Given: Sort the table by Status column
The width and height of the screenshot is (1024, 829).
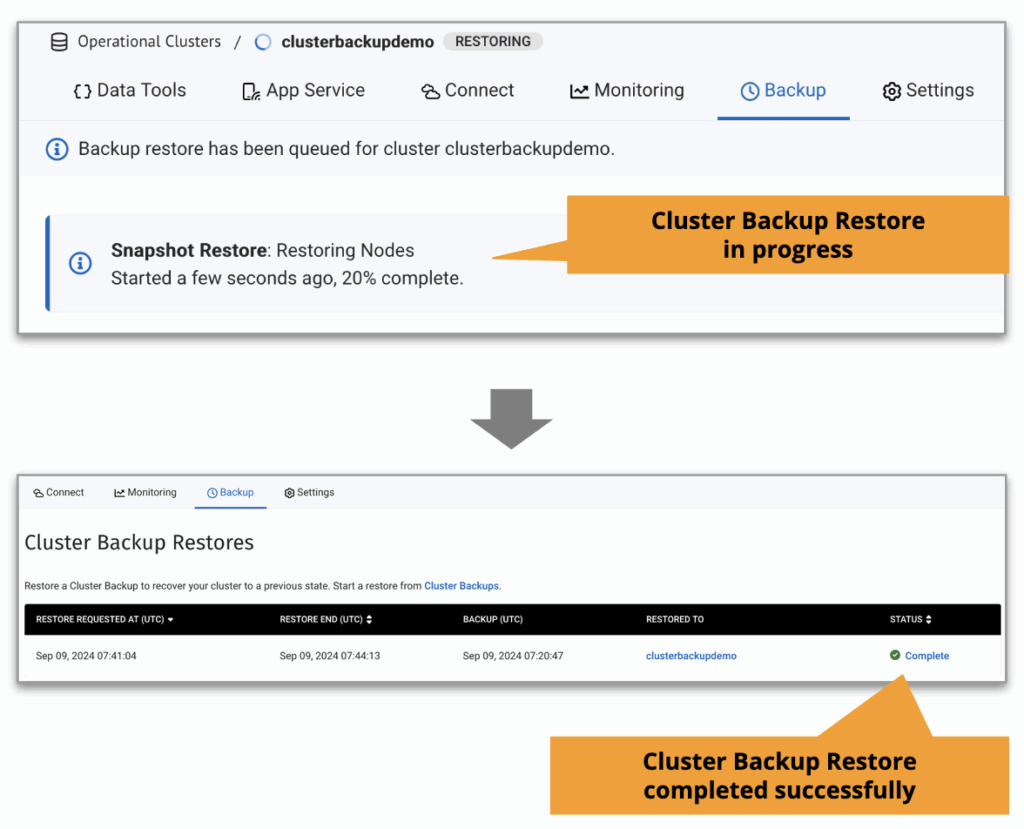Looking at the screenshot, I should pyautogui.click(x=929, y=620).
